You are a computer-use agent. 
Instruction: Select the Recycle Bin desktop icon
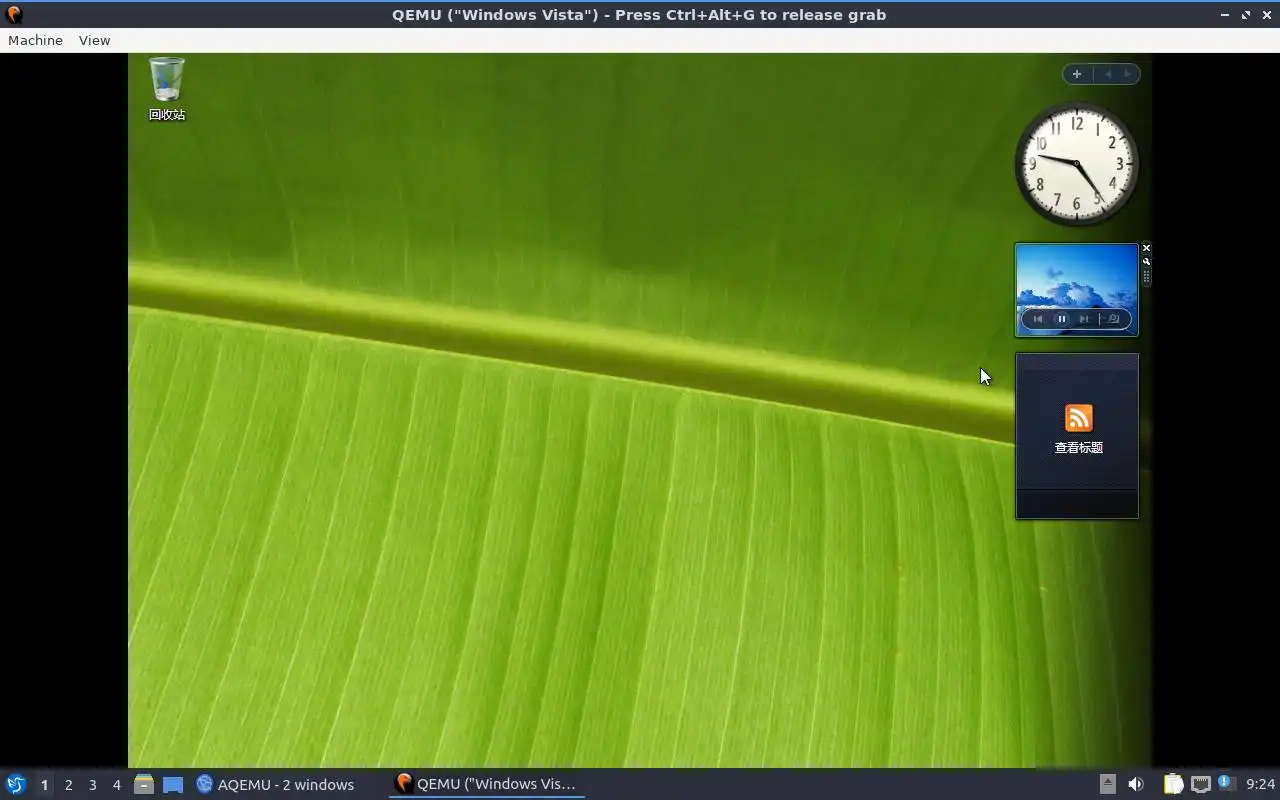pyautogui.click(x=167, y=89)
